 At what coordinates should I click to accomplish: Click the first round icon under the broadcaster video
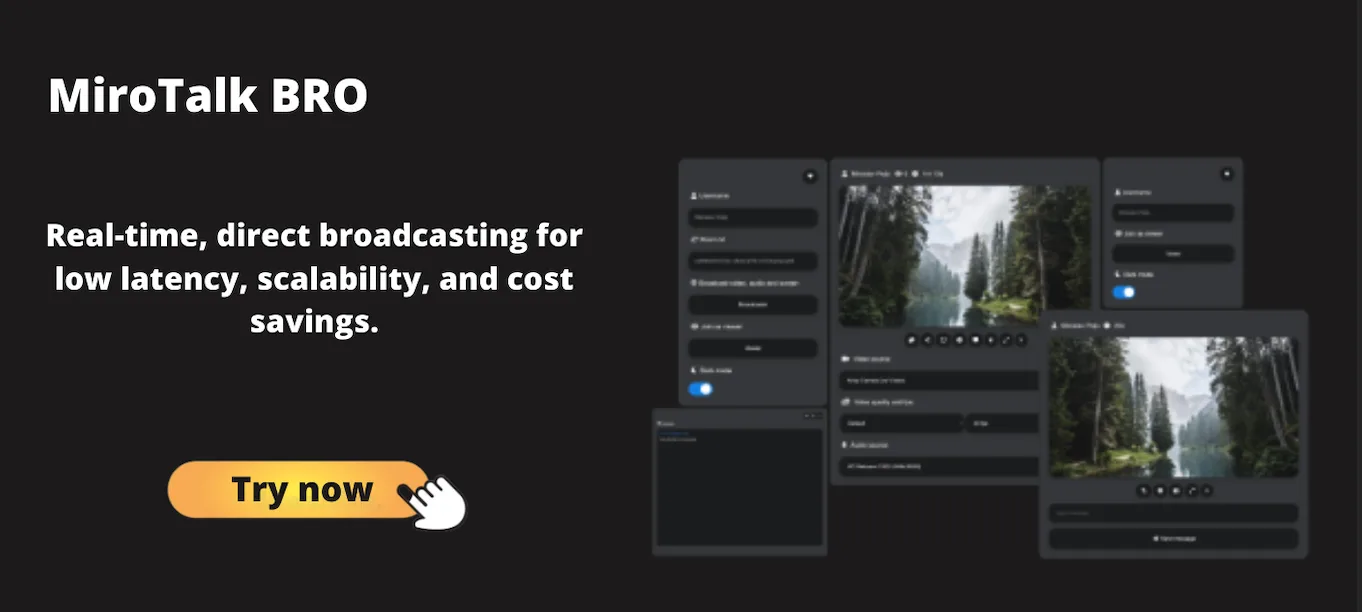pyautogui.click(x=912, y=340)
